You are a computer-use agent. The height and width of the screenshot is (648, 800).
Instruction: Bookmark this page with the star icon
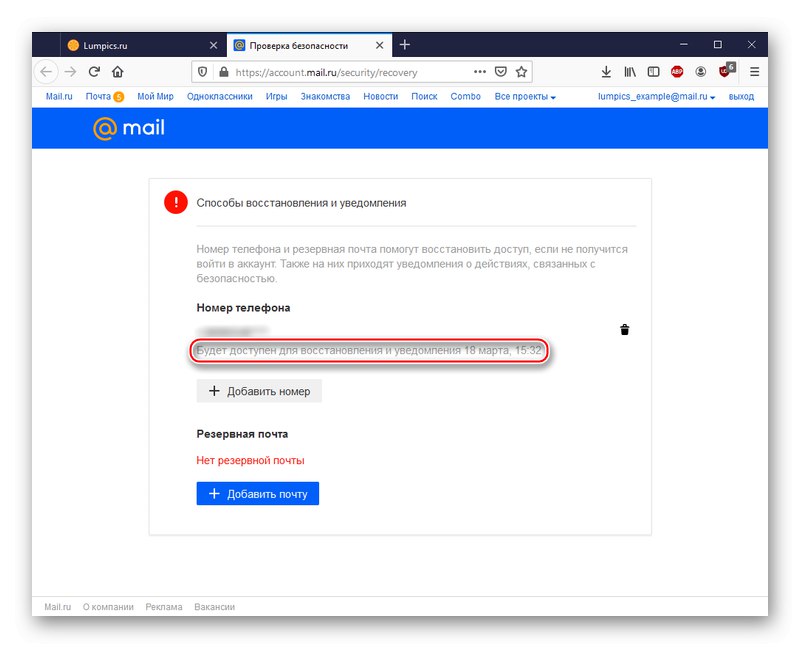522,72
